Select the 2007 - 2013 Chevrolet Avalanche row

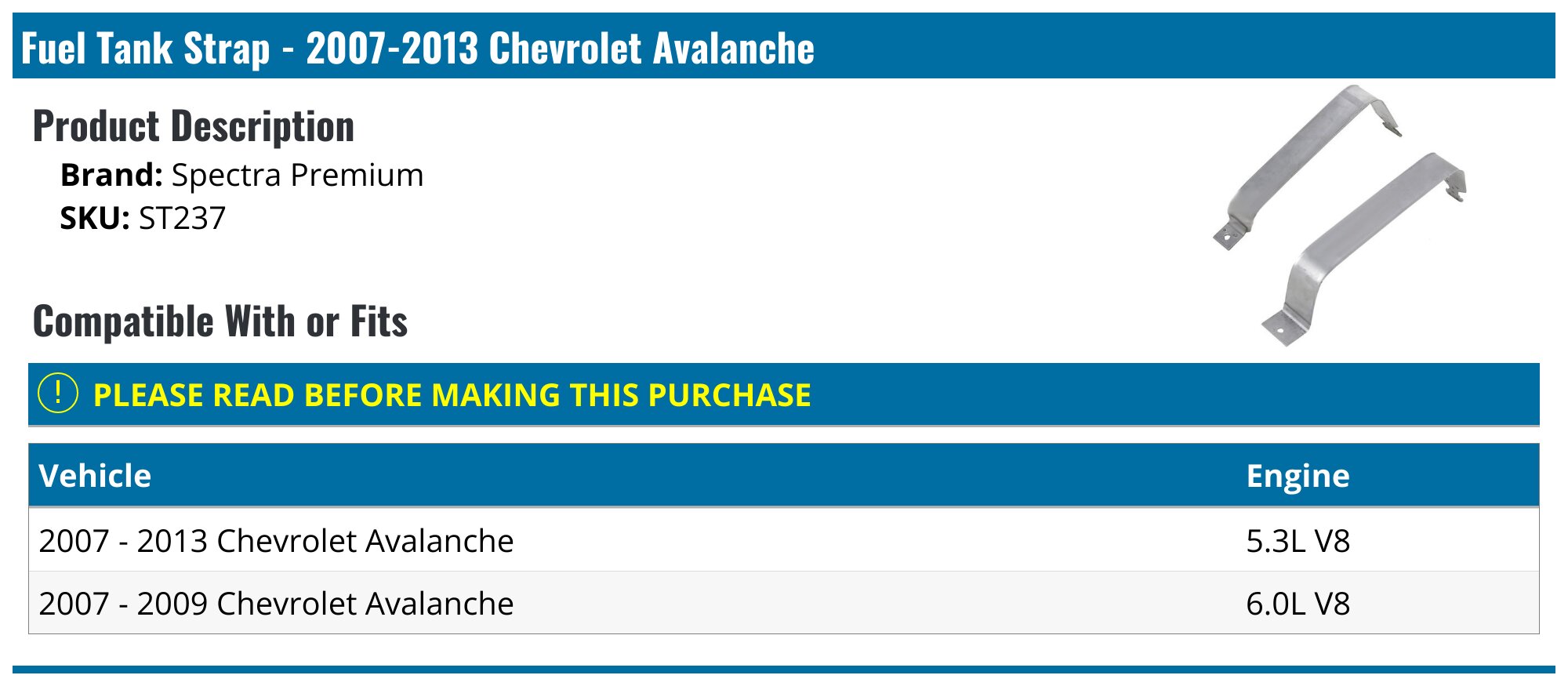pos(784,541)
